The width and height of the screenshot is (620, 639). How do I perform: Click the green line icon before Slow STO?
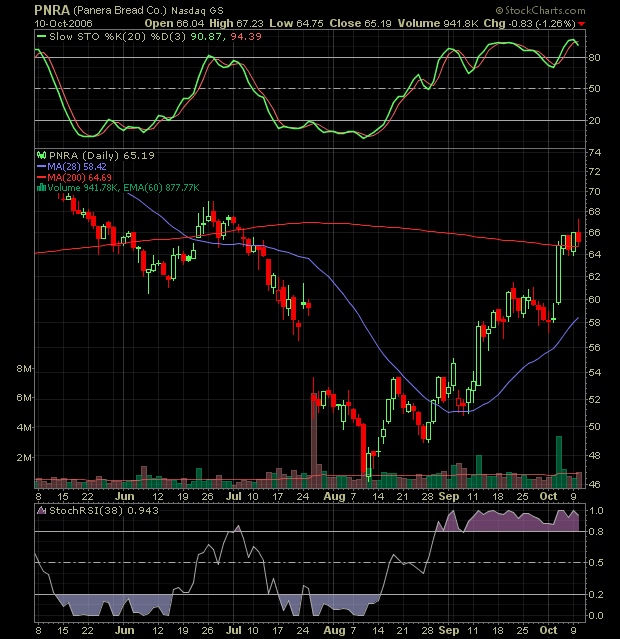42,36
